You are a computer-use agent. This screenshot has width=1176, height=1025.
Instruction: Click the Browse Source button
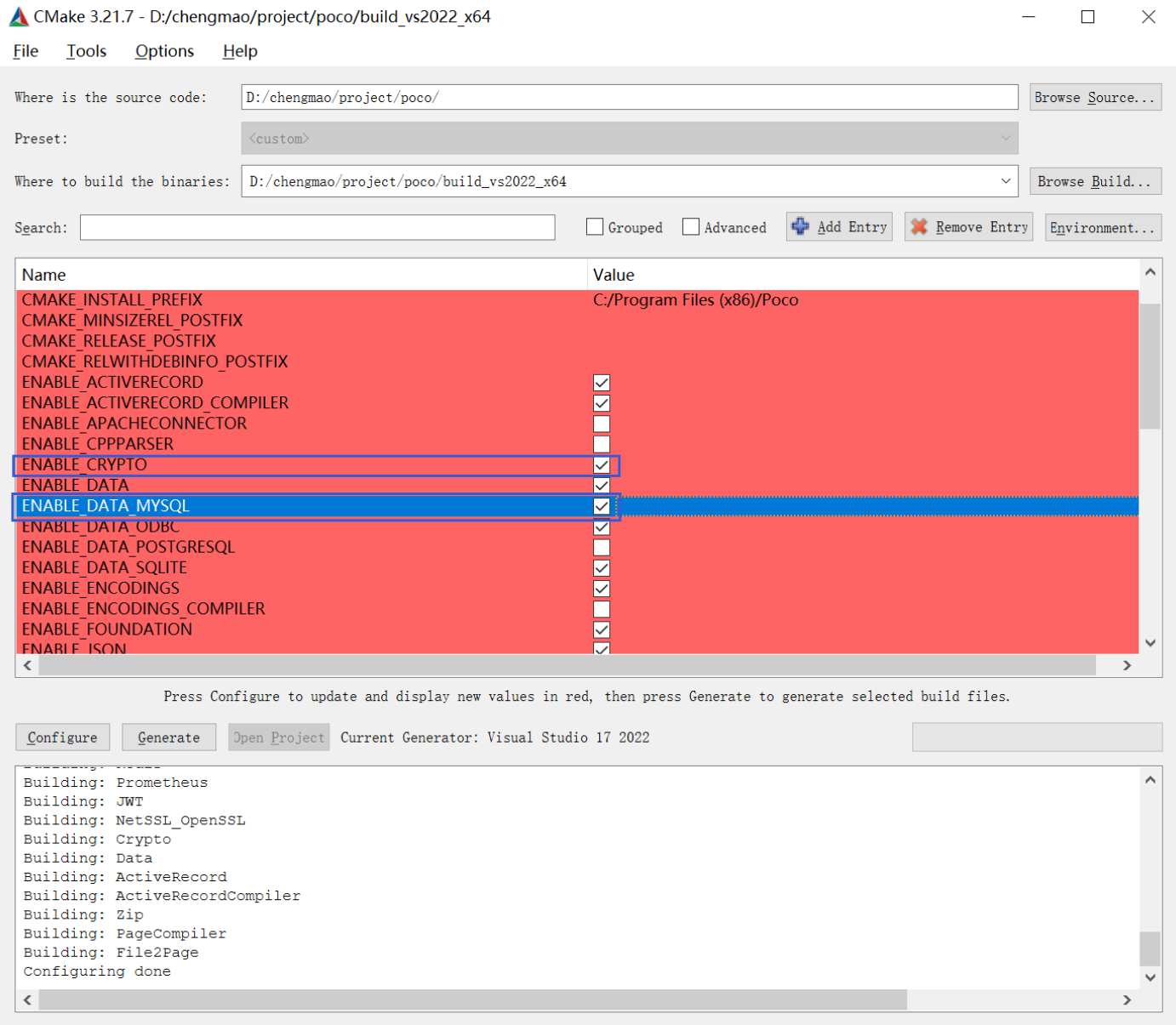pyautogui.click(x=1095, y=96)
